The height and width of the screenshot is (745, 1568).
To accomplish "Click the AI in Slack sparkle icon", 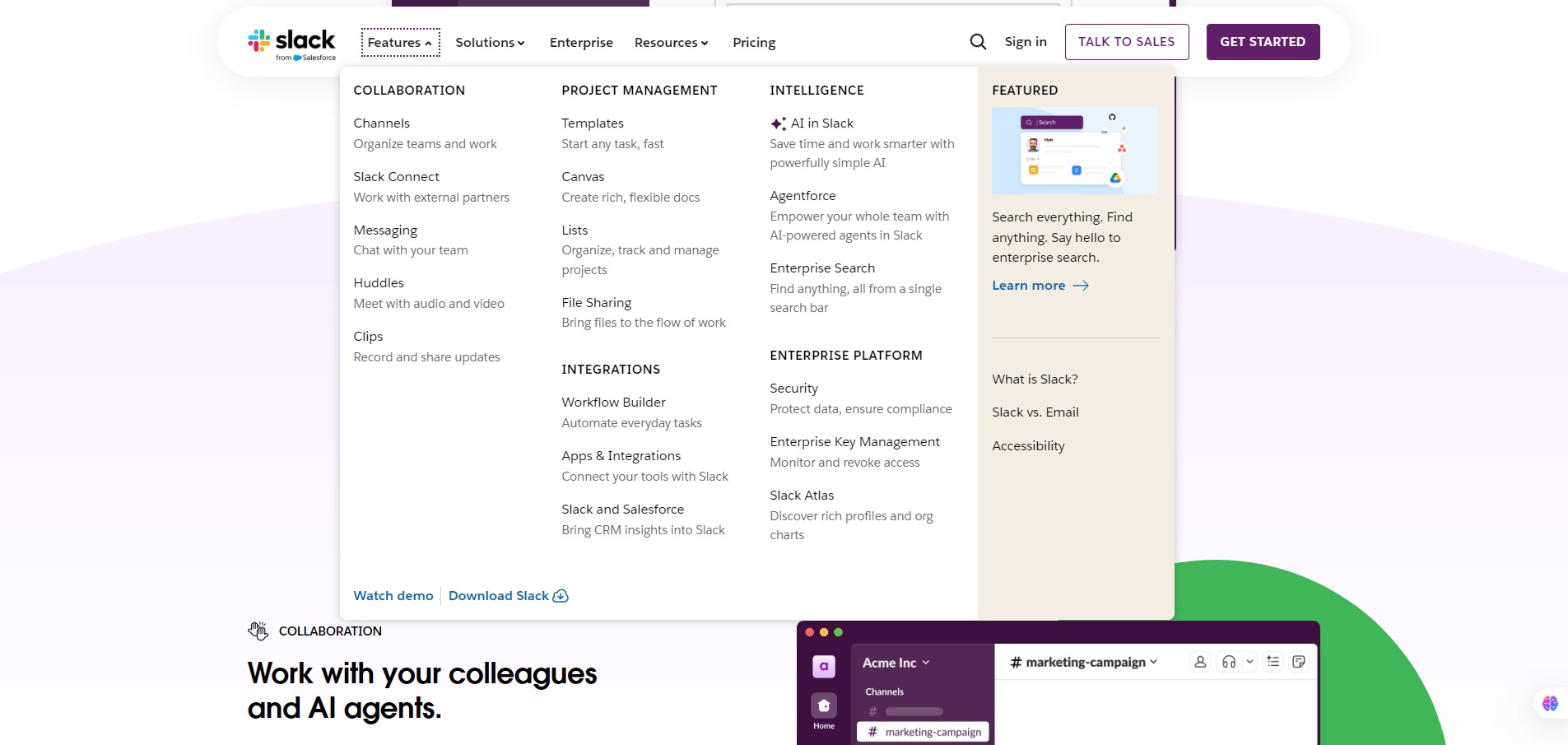I will coord(778,123).
